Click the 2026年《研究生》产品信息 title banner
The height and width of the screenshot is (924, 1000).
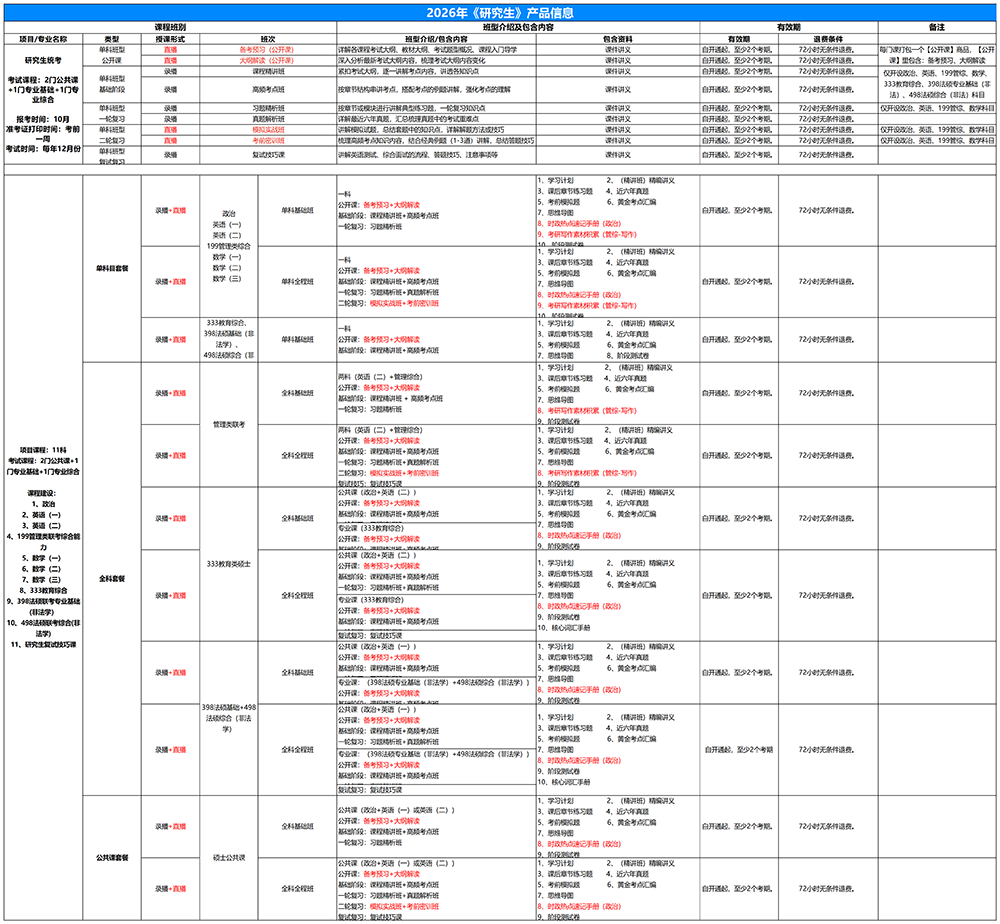[500, 12]
